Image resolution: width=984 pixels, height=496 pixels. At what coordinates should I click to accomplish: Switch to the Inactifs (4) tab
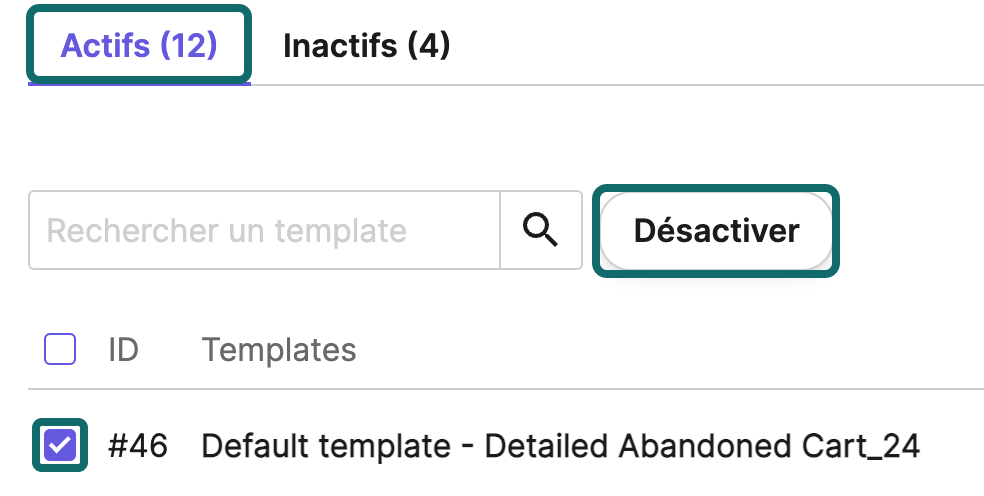pyautogui.click(x=366, y=46)
